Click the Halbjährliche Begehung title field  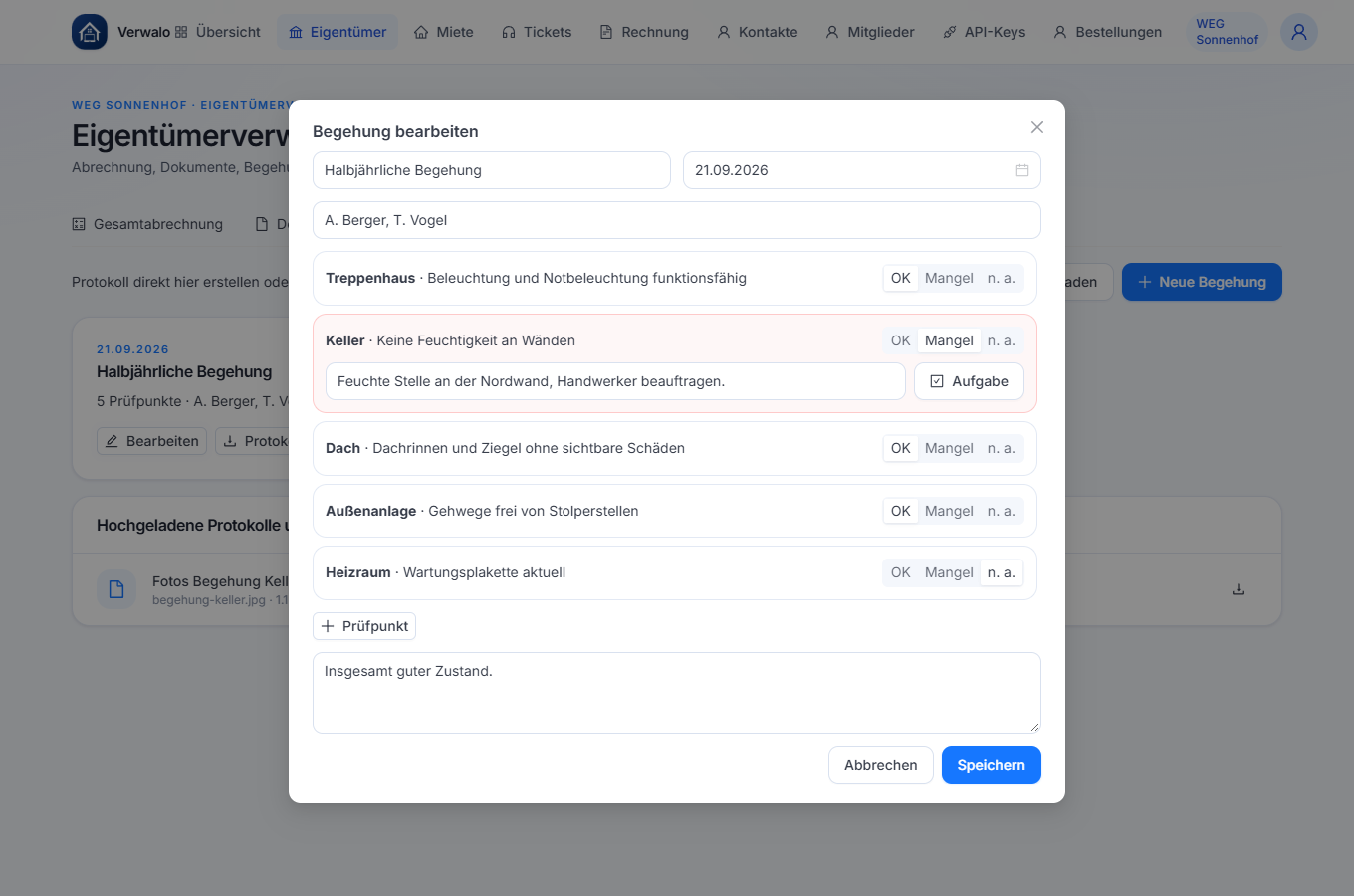492,170
